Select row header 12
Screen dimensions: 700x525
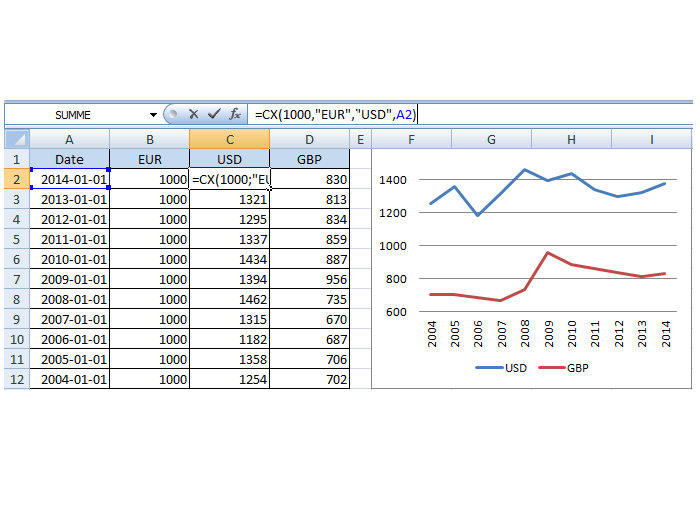pos(16,379)
